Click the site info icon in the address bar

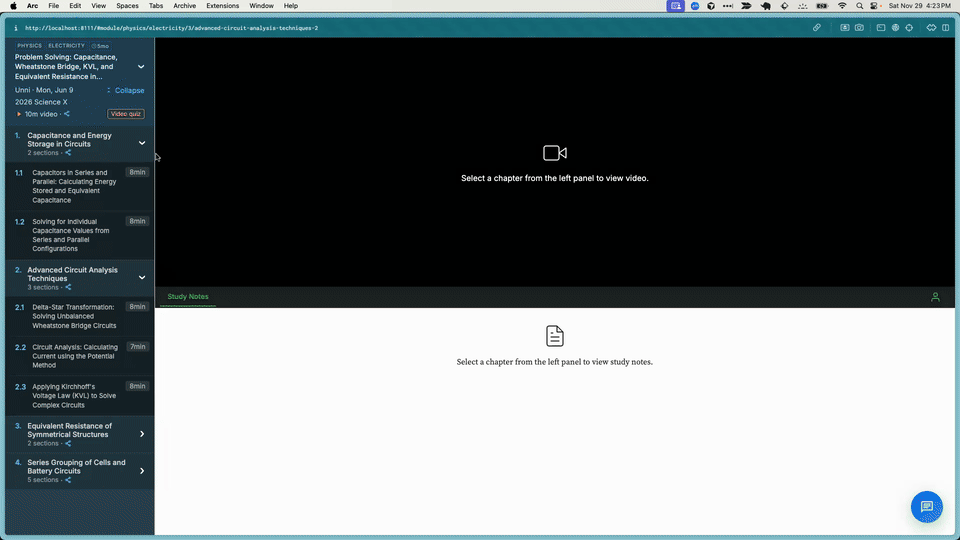click(15, 28)
